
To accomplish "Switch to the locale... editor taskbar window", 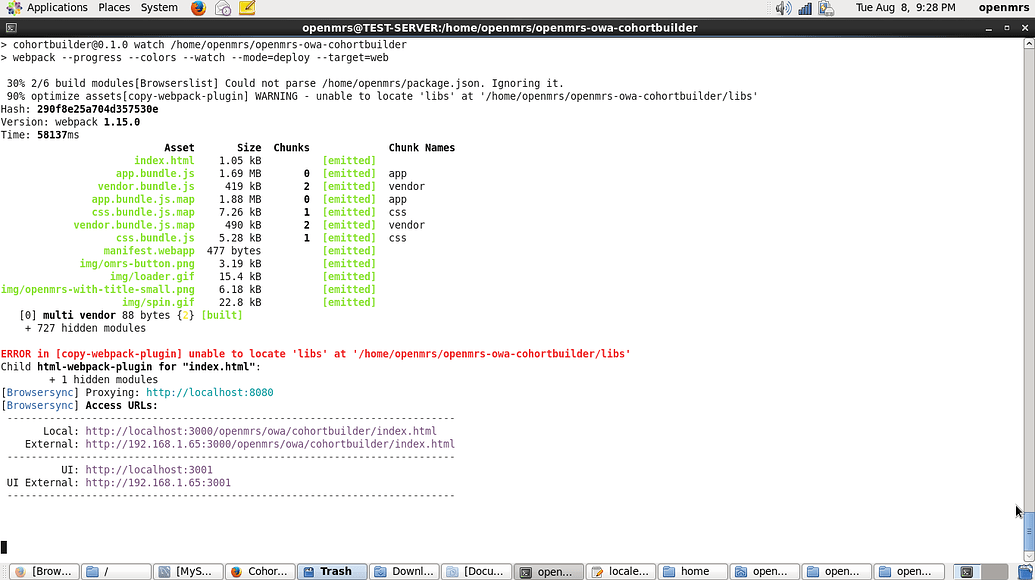I will coord(620,571).
